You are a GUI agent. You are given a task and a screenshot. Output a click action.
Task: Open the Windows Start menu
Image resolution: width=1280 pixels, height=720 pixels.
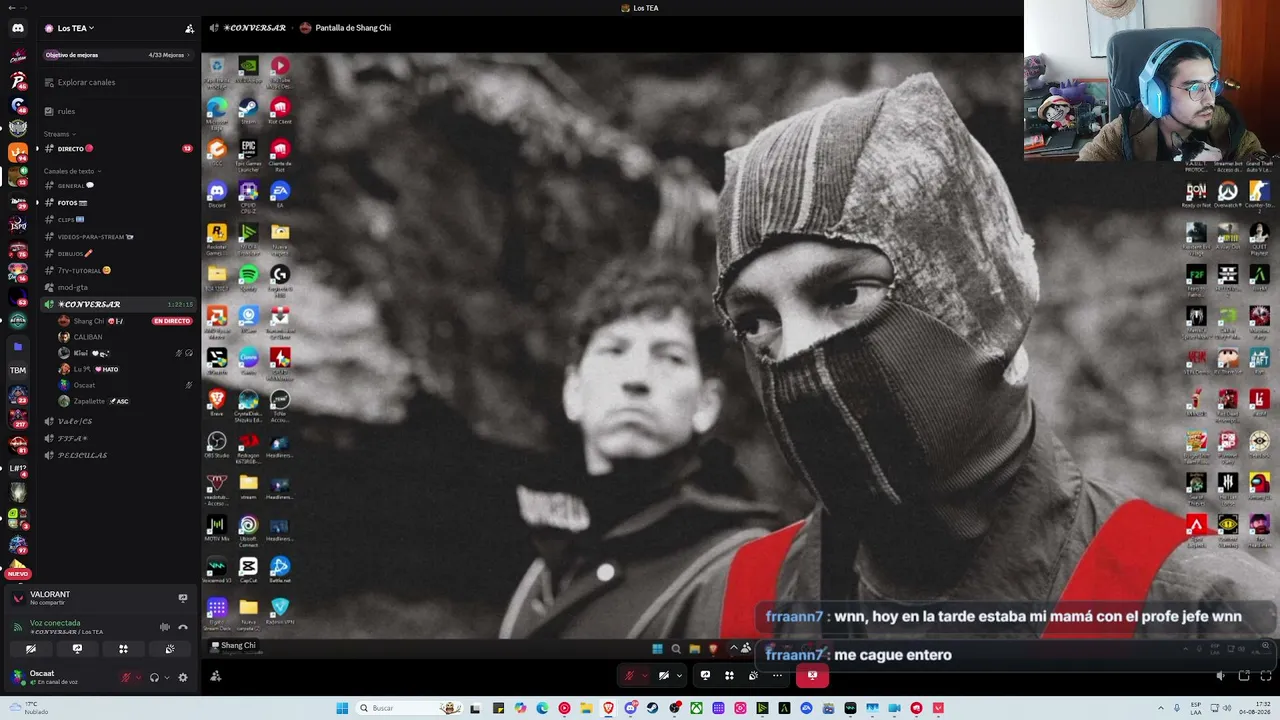(342, 708)
